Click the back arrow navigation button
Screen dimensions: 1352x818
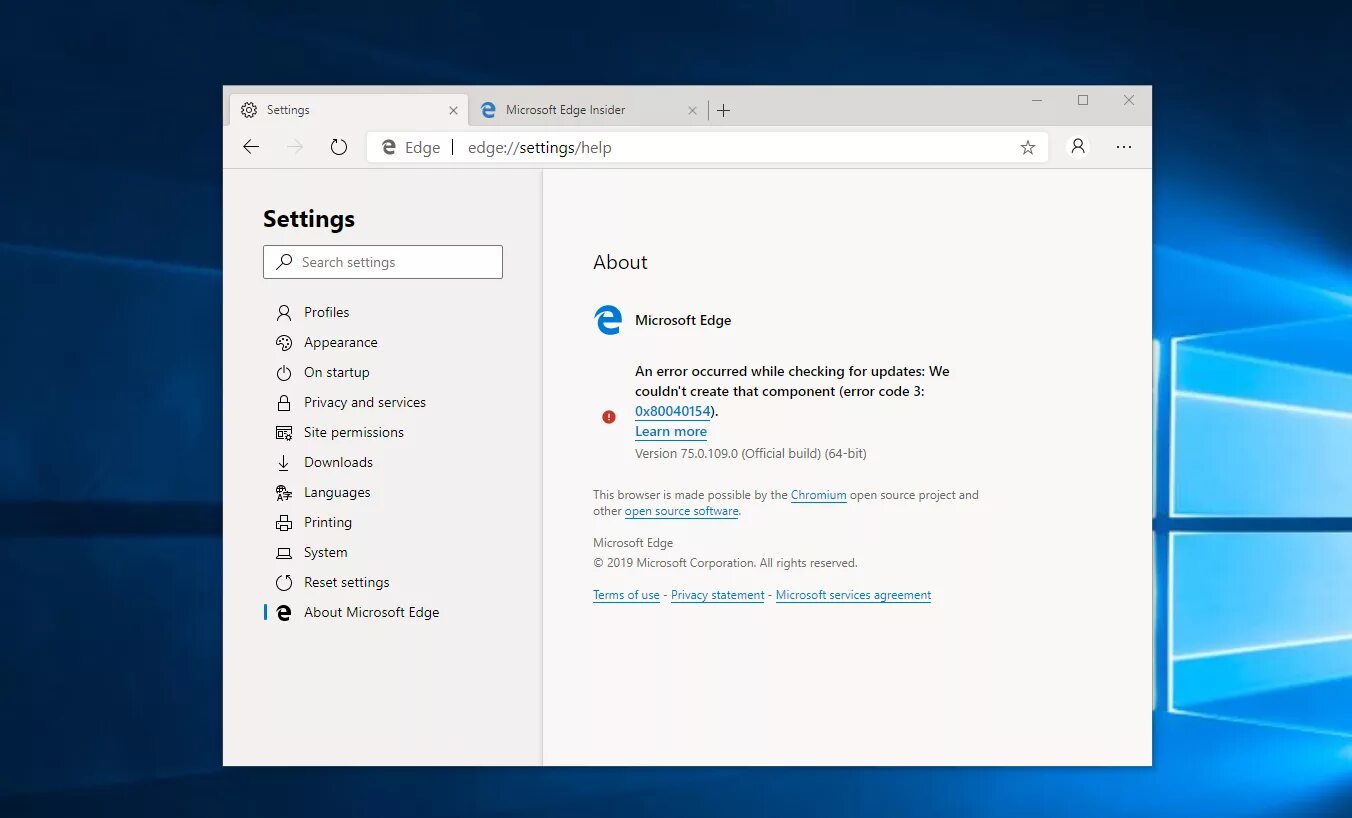pyautogui.click(x=251, y=147)
